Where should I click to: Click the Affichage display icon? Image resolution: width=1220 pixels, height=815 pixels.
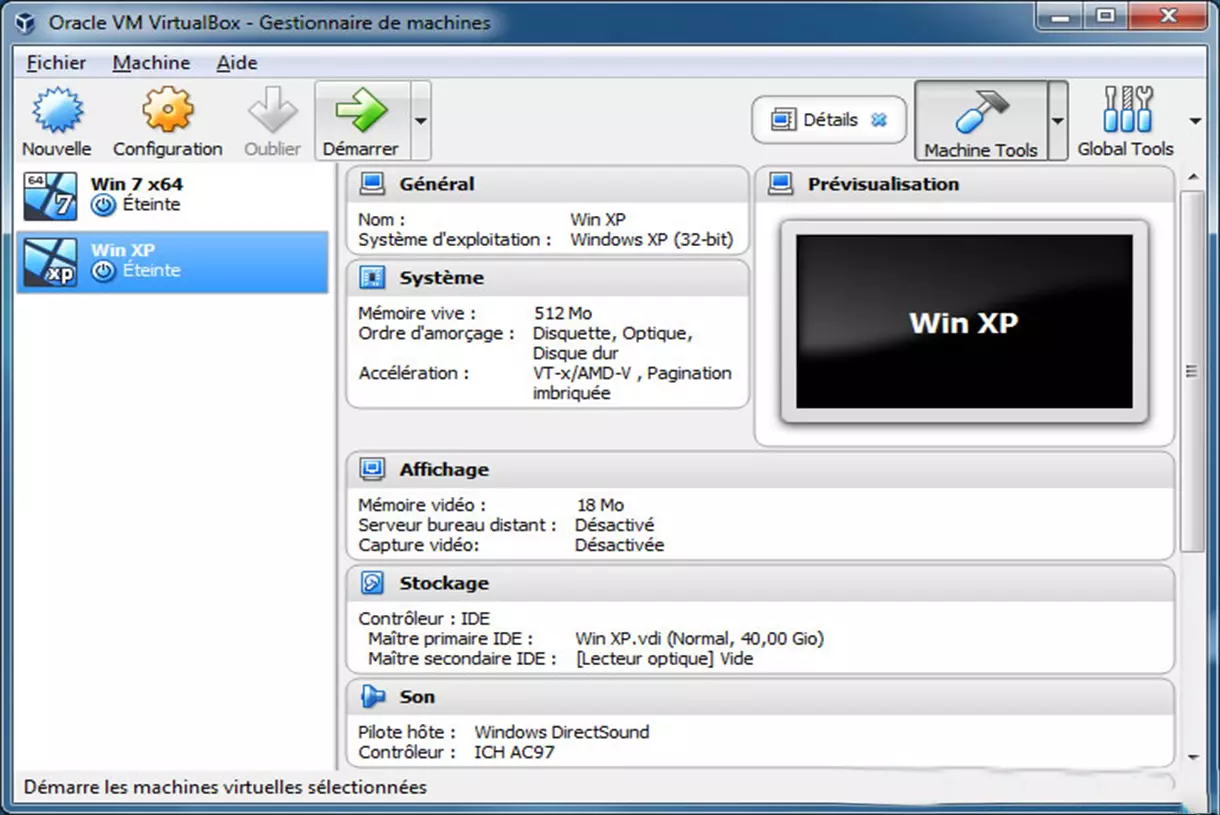pyautogui.click(x=372, y=470)
